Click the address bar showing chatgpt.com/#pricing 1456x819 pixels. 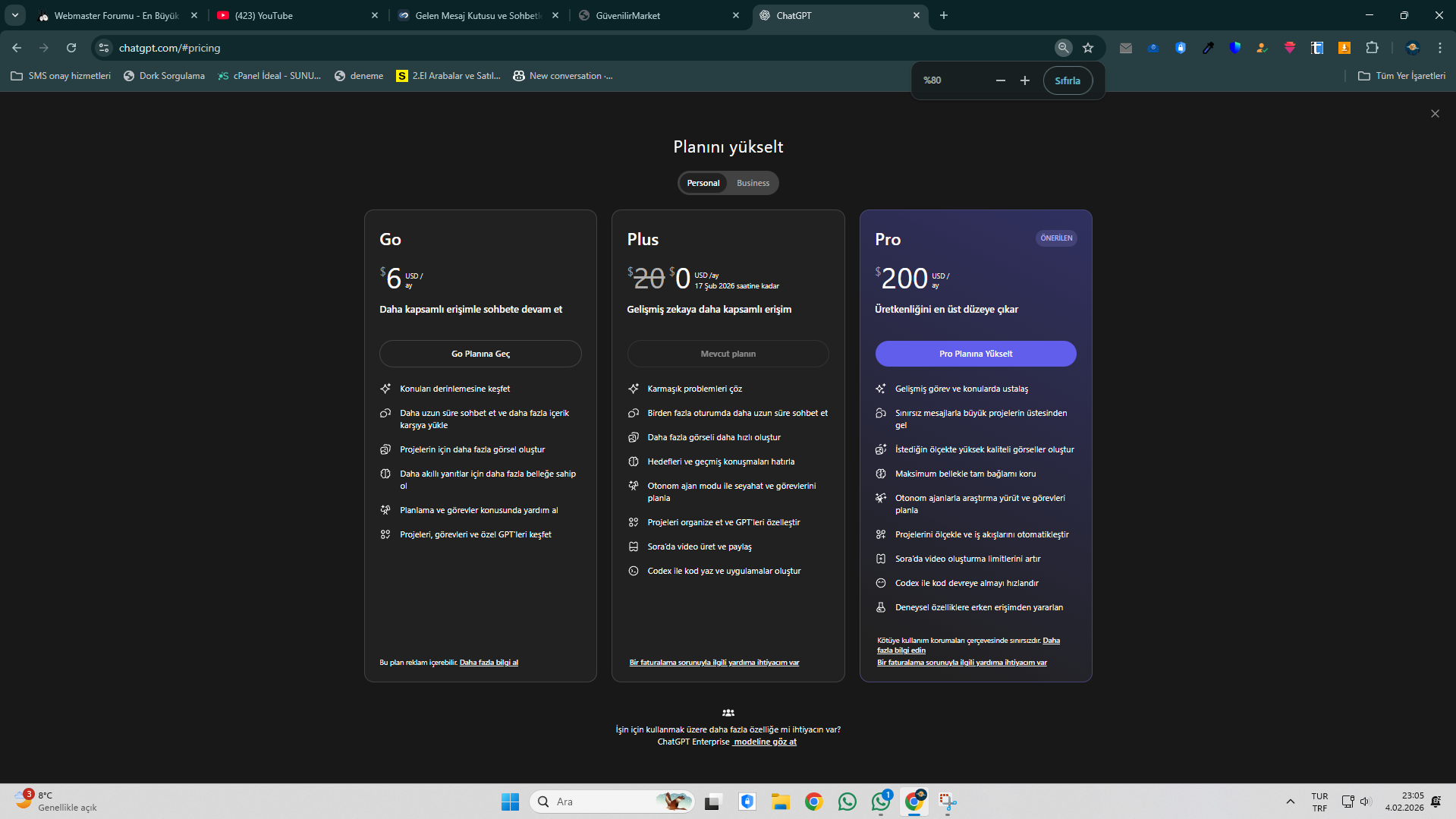(x=577, y=48)
